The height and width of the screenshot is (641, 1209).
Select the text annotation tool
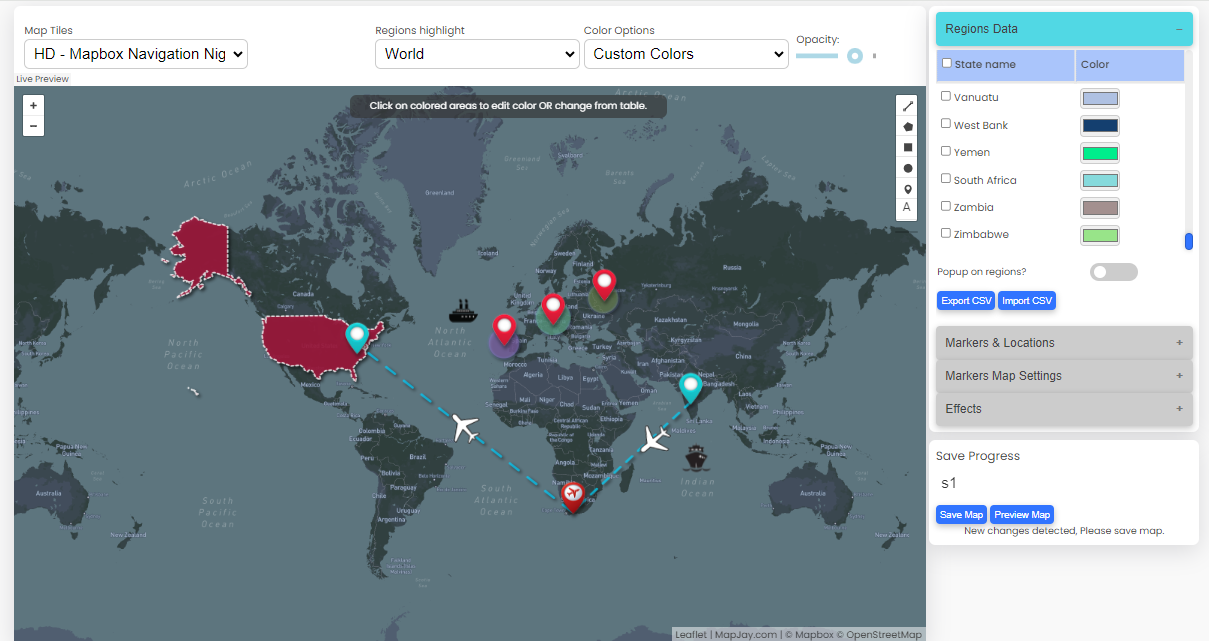[x=907, y=208]
